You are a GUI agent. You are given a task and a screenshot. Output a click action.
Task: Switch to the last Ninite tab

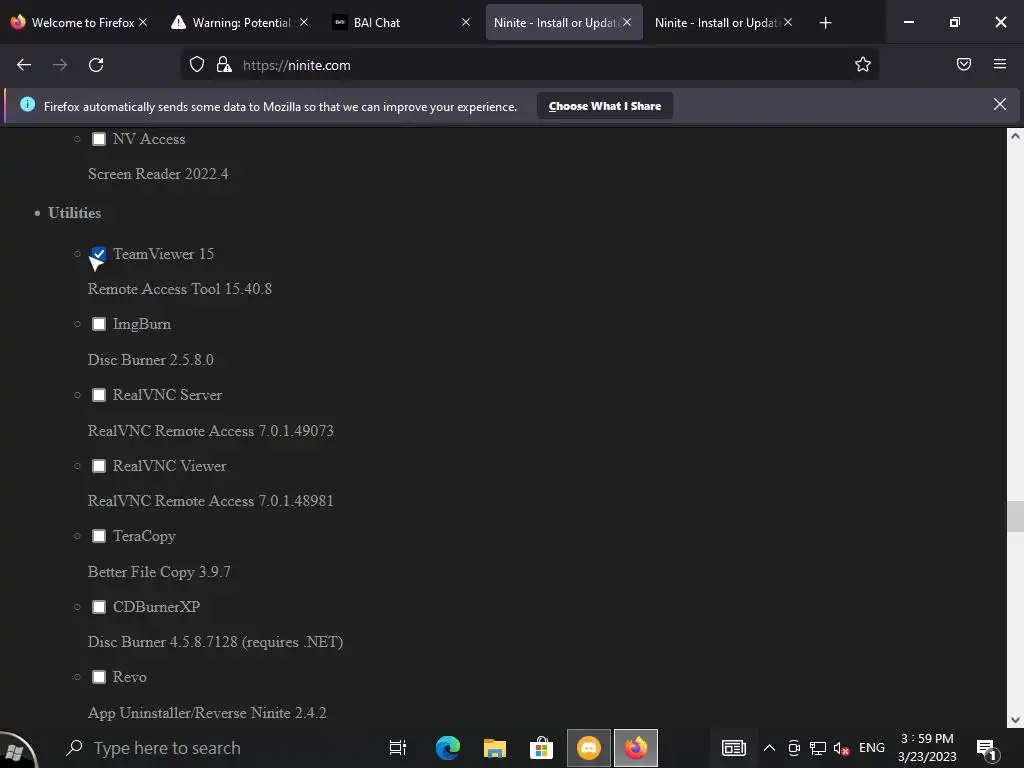pos(724,22)
